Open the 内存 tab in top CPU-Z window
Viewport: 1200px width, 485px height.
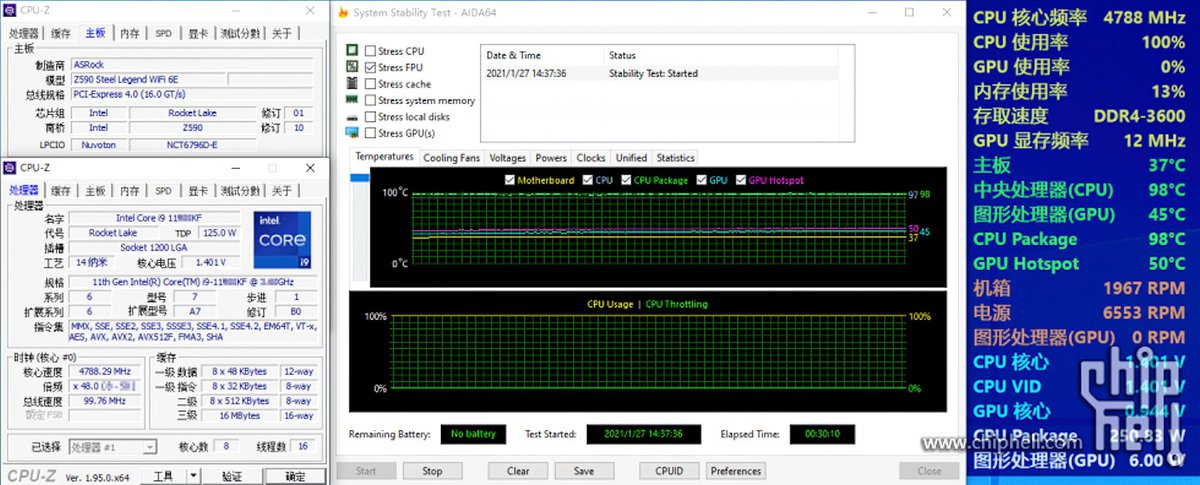coord(130,33)
